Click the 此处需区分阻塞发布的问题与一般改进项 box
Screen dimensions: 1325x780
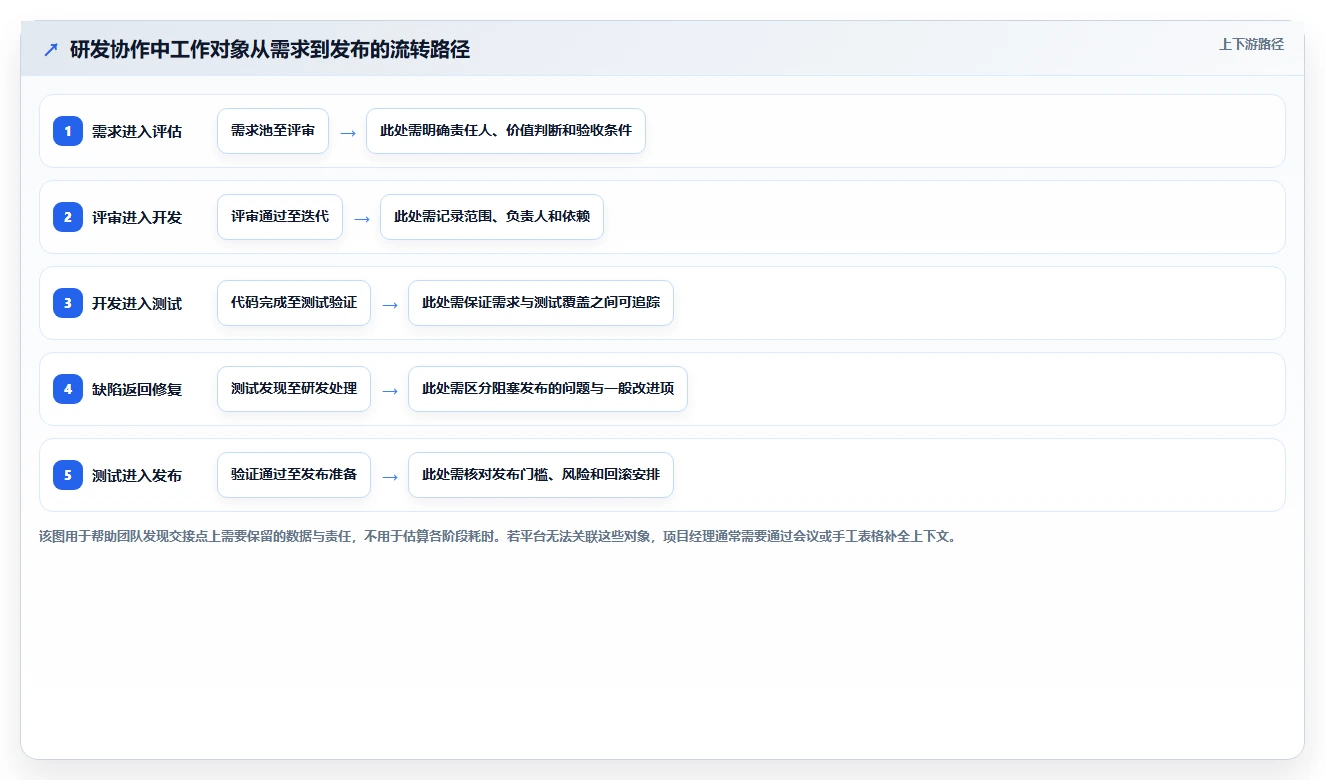tap(548, 389)
